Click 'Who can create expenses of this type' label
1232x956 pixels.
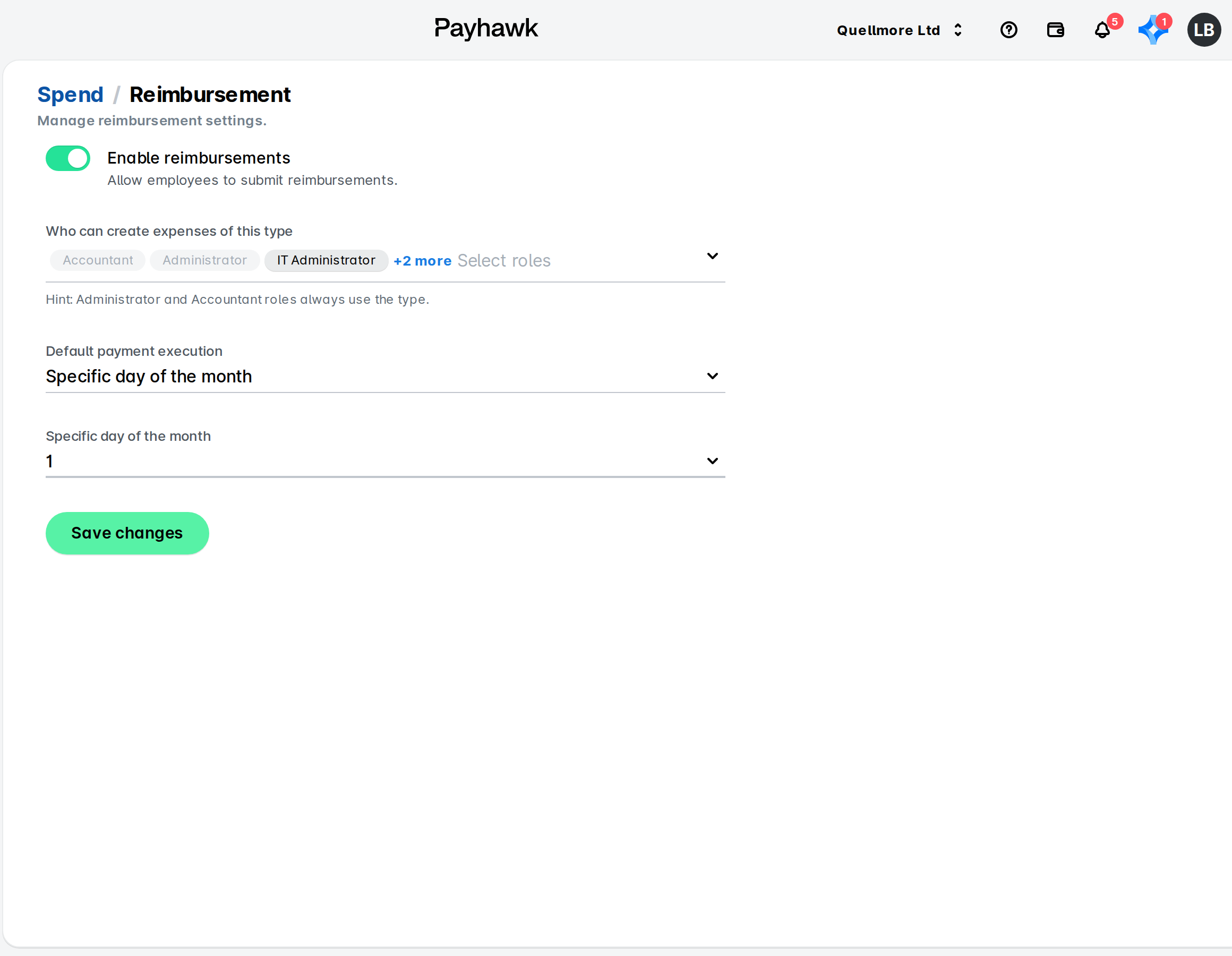[169, 231]
